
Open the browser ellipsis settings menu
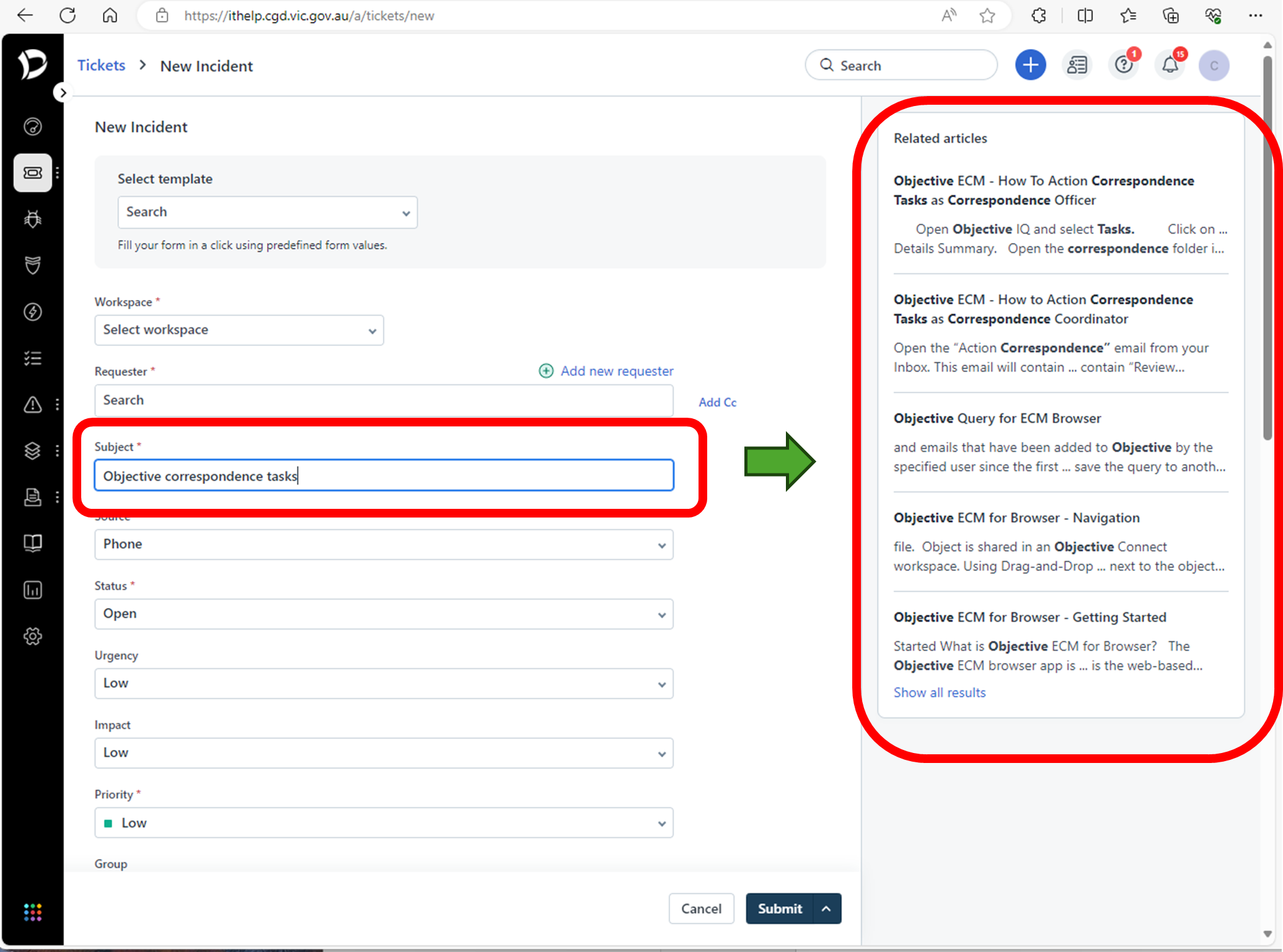click(x=1256, y=15)
